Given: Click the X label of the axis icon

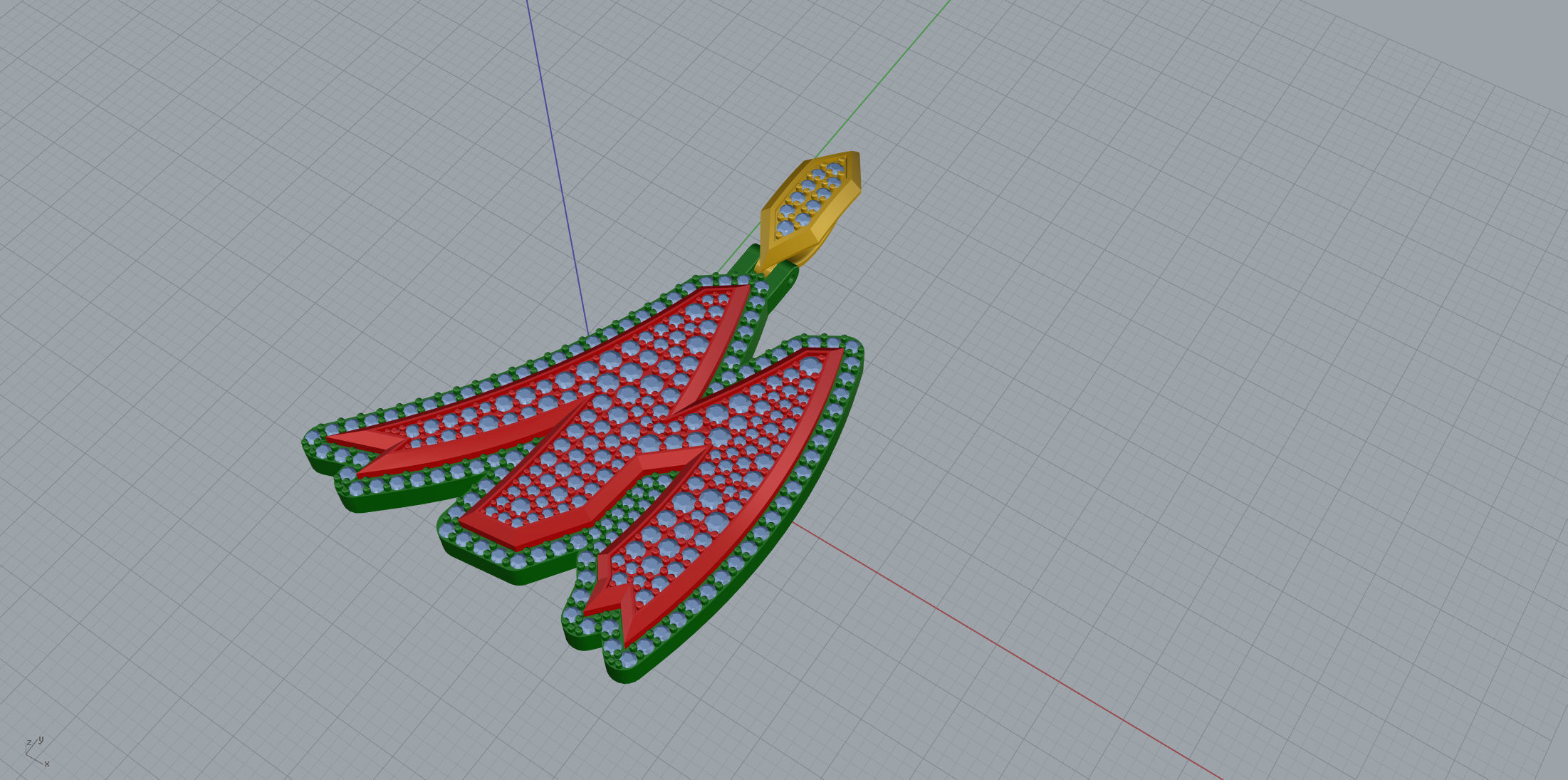Looking at the screenshot, I should point(47,764).
